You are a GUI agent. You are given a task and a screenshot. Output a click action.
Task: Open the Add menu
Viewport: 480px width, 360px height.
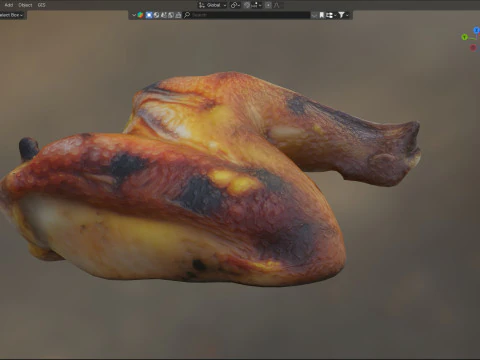pos(9,5)
